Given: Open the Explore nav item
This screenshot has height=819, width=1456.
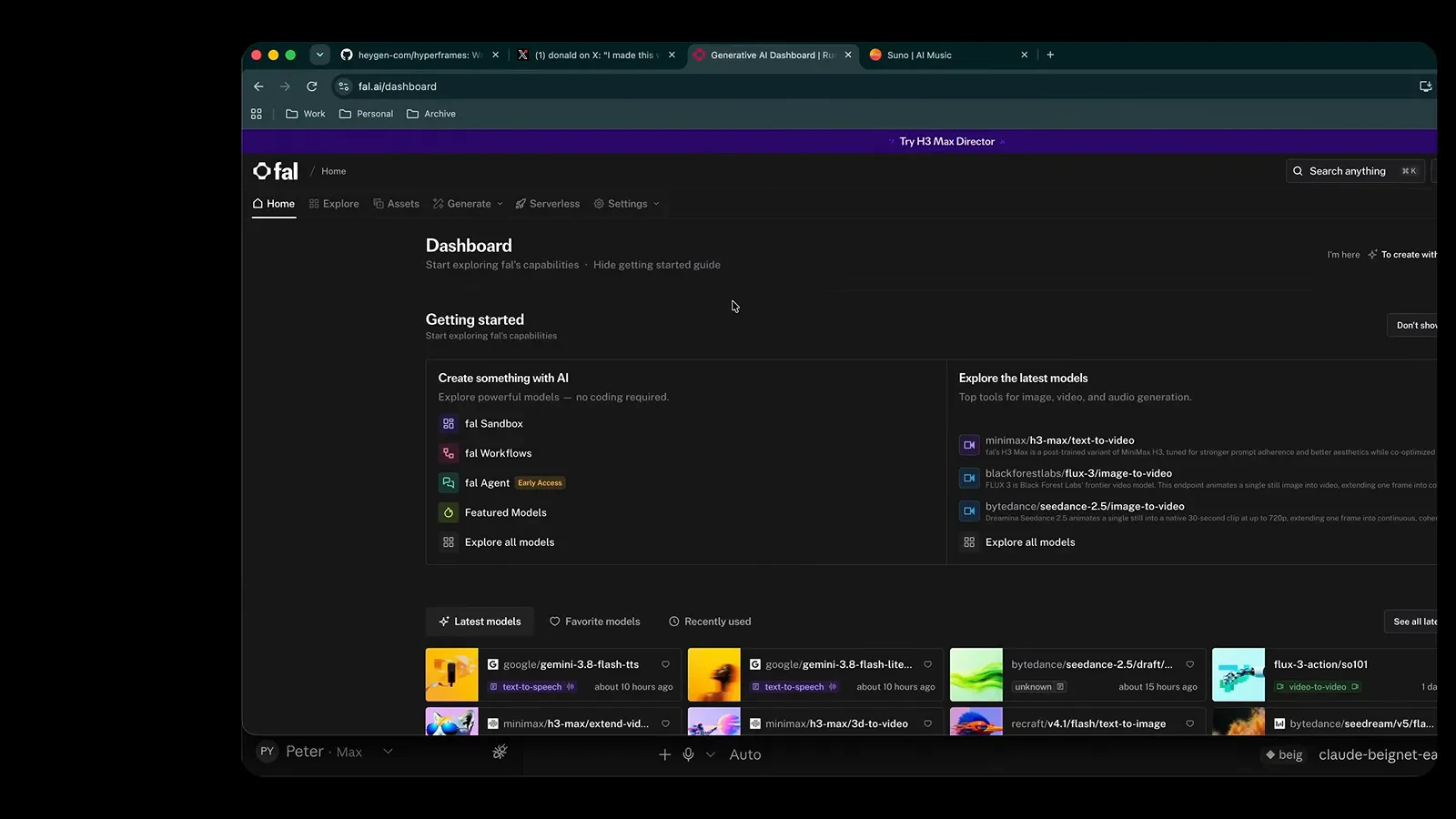Looking at the screenshot, I should pos(334,204).
